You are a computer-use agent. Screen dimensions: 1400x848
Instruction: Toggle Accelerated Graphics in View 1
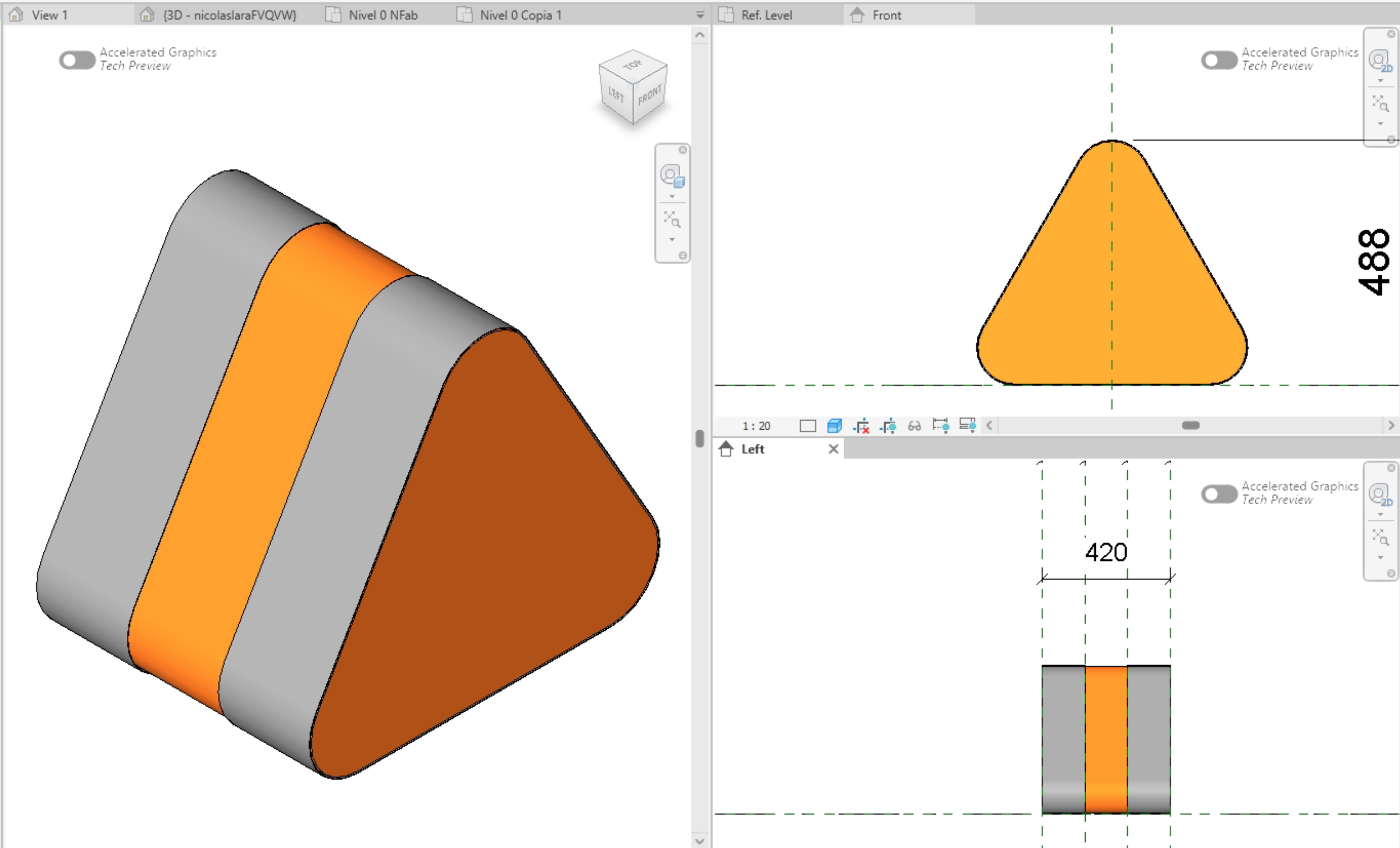77,60
